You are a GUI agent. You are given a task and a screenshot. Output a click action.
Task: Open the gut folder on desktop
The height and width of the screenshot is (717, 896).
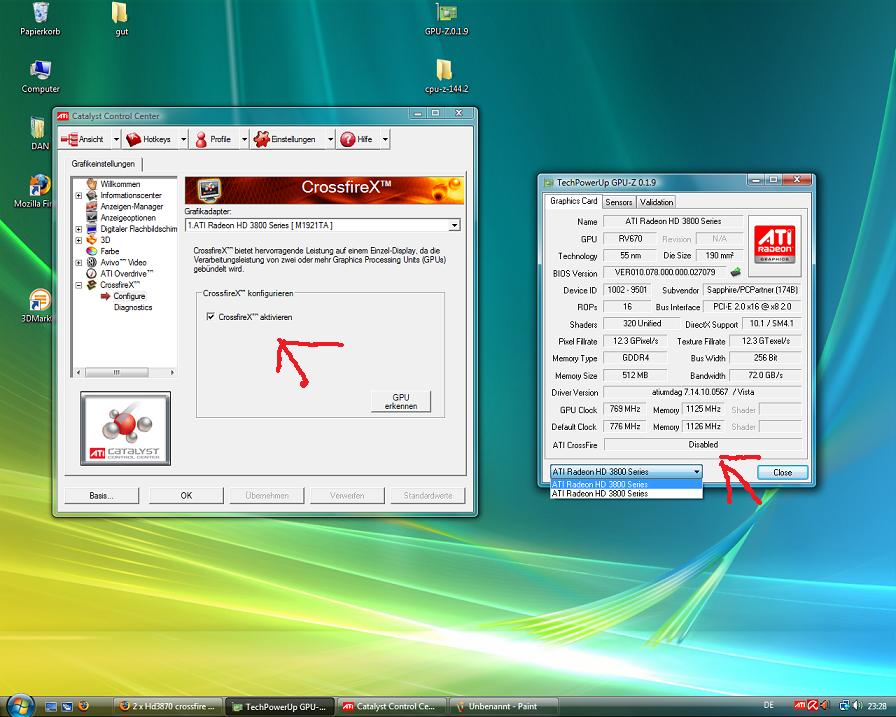(x=121, y=19)
